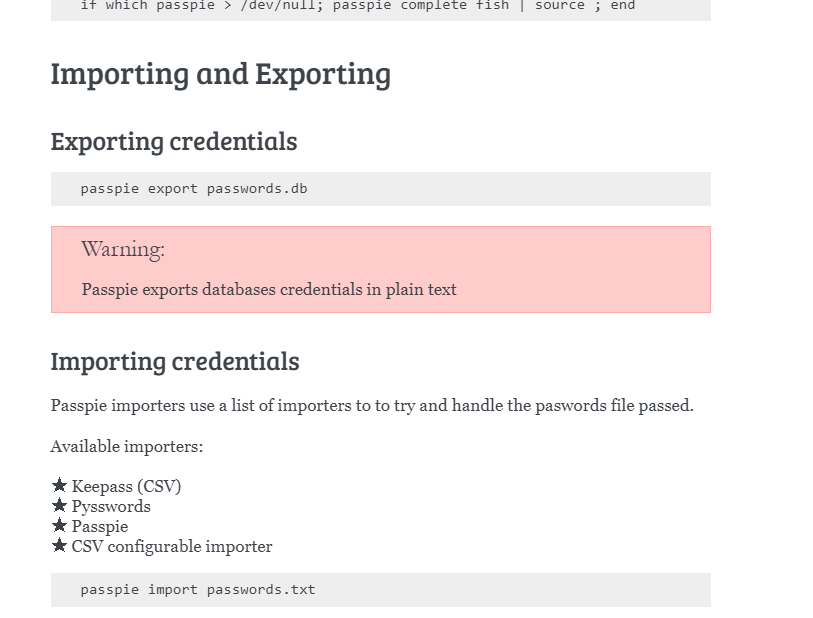Image resolution: width=813 pixels, height=618 pixels.
Task: Click the "passpie export passwords.db" code block
Action: 194,189
